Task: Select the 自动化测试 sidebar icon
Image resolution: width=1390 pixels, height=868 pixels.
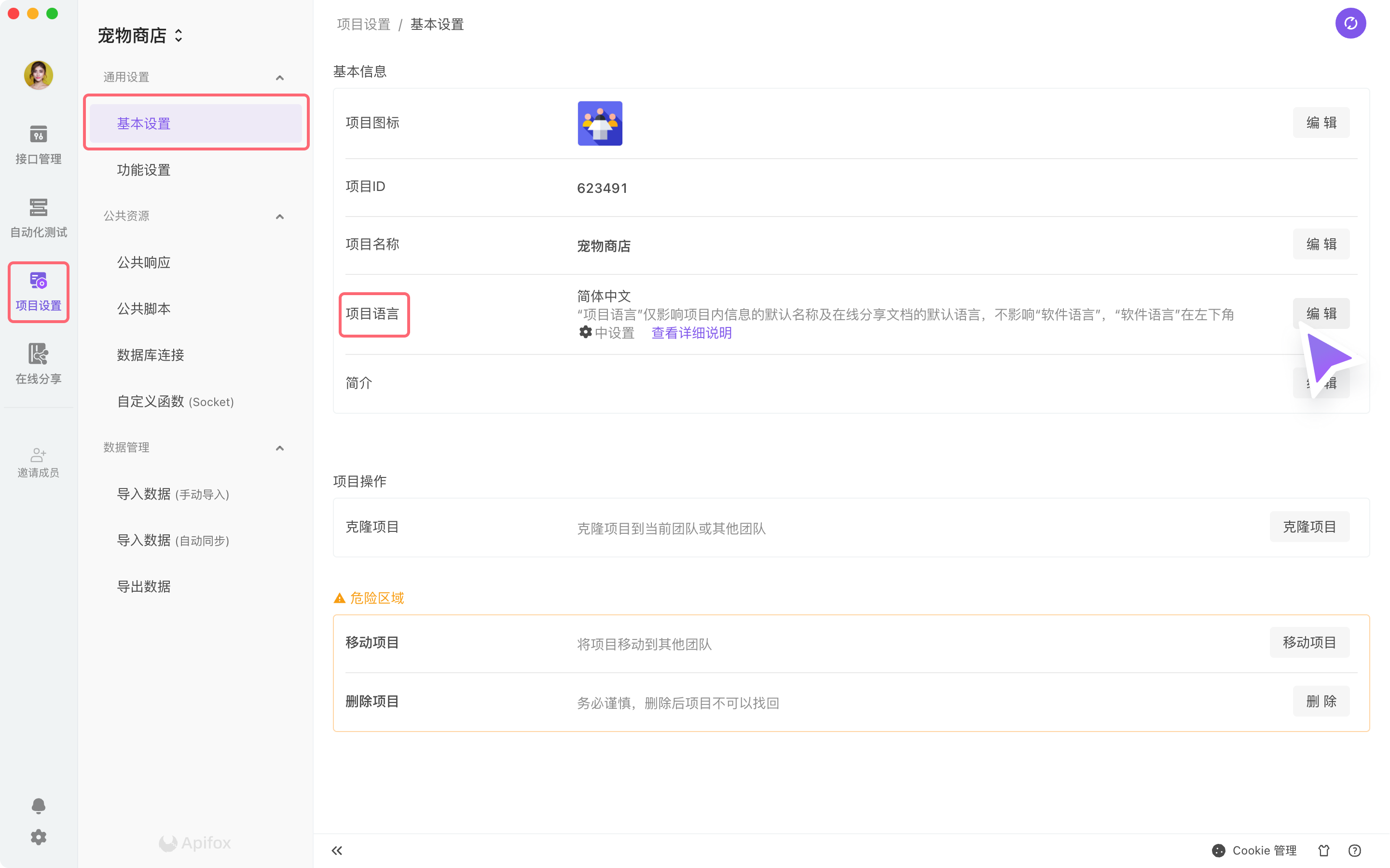Action: 38,217
